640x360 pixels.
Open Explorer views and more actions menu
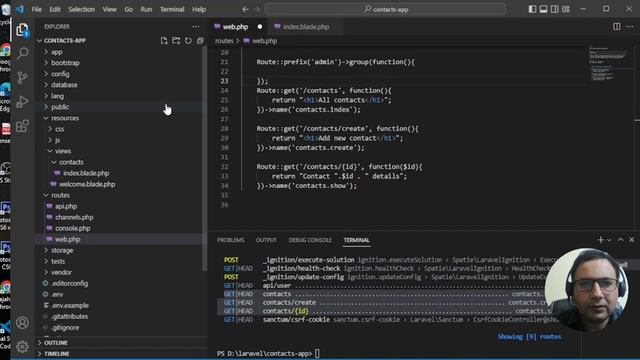(196, 27)
